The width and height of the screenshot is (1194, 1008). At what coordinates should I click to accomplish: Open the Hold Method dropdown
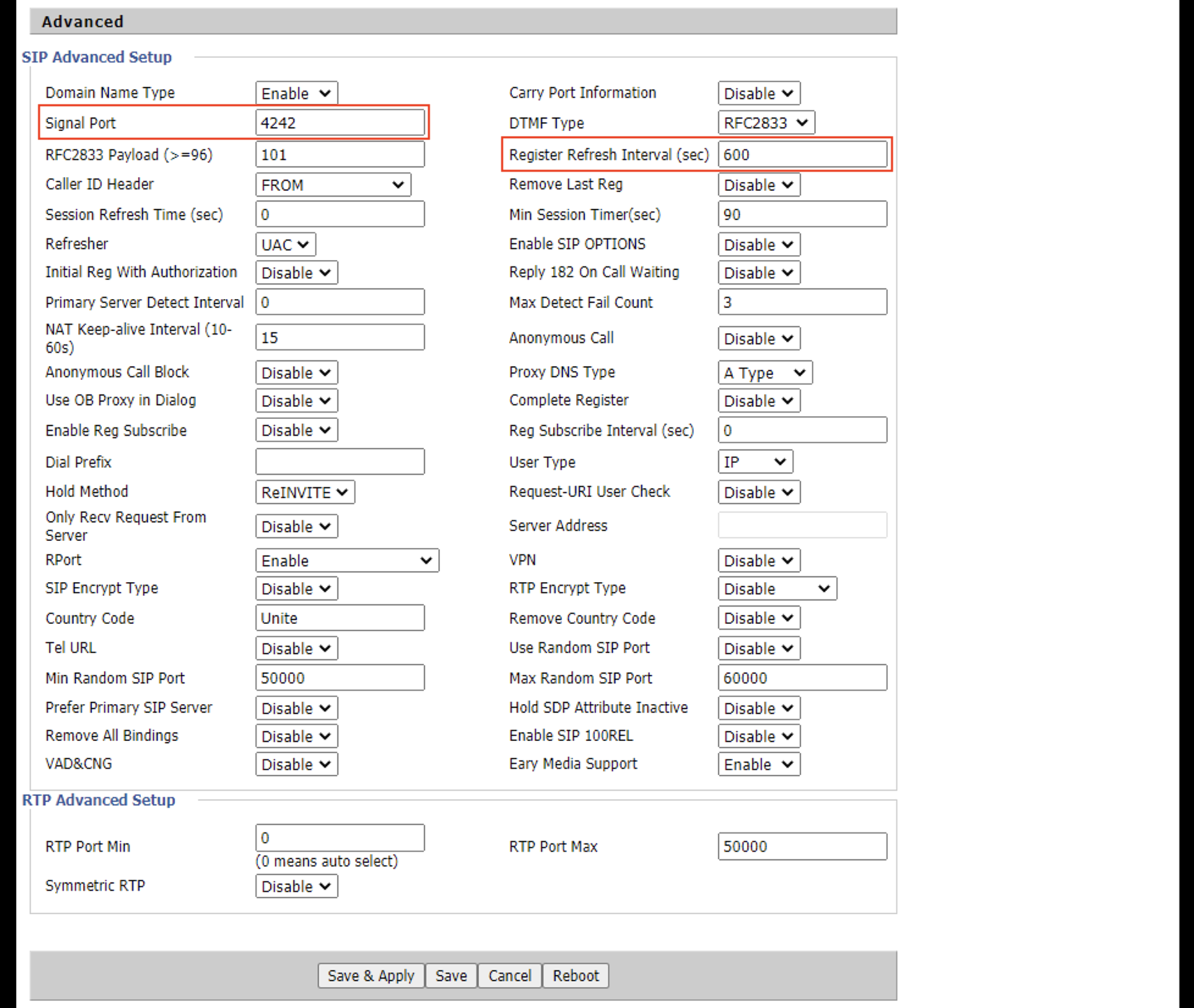305,492
